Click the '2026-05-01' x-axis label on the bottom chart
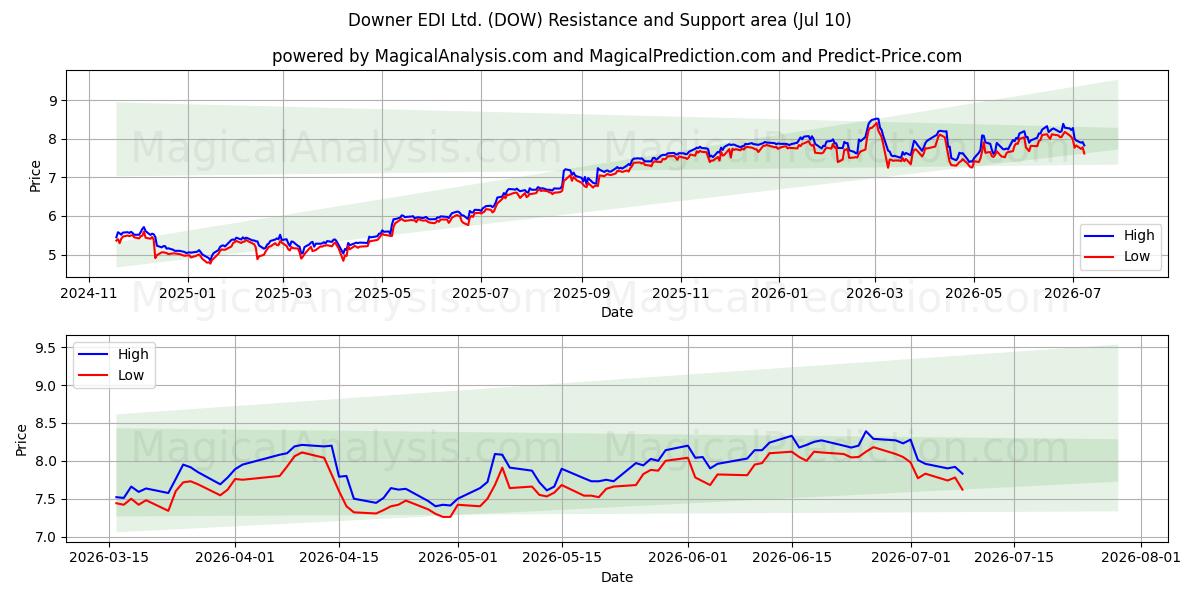The width and height of the screenshot is (1200, 600). [458, 558]
